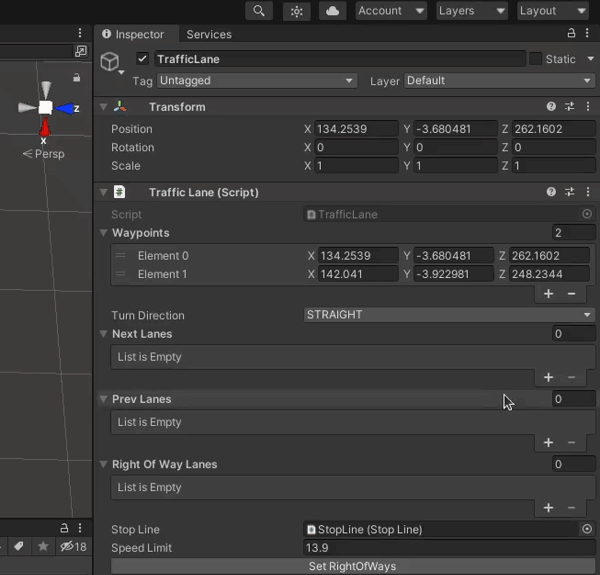Open Traffic Lane script preset settings icon
The image size is (600, 575).
[x=569, y=192]
